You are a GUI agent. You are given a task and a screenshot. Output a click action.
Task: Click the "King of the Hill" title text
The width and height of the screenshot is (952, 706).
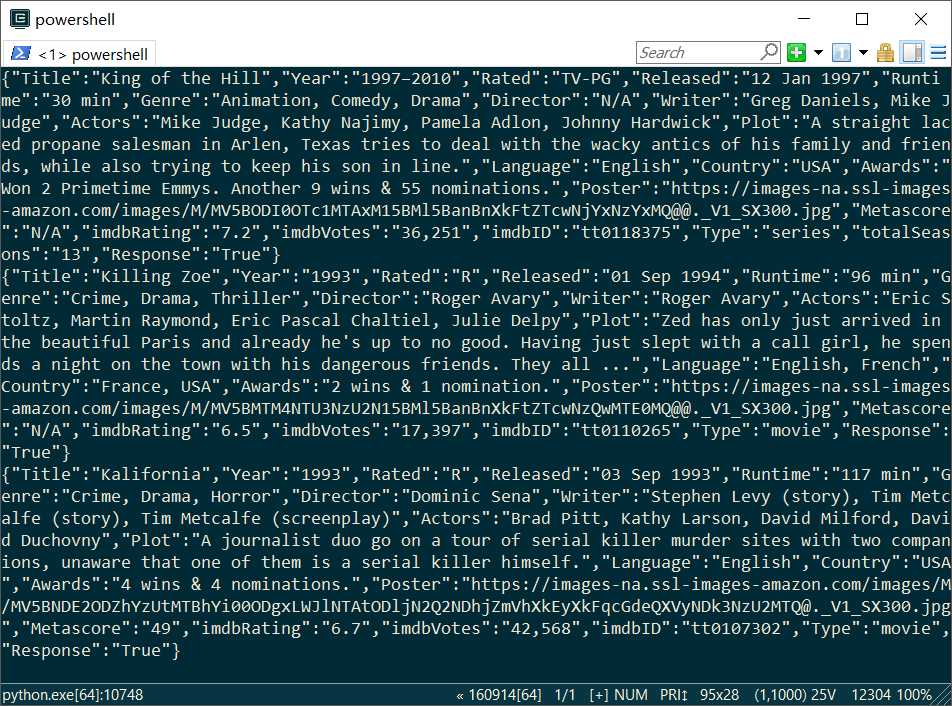tap(180, 78)
